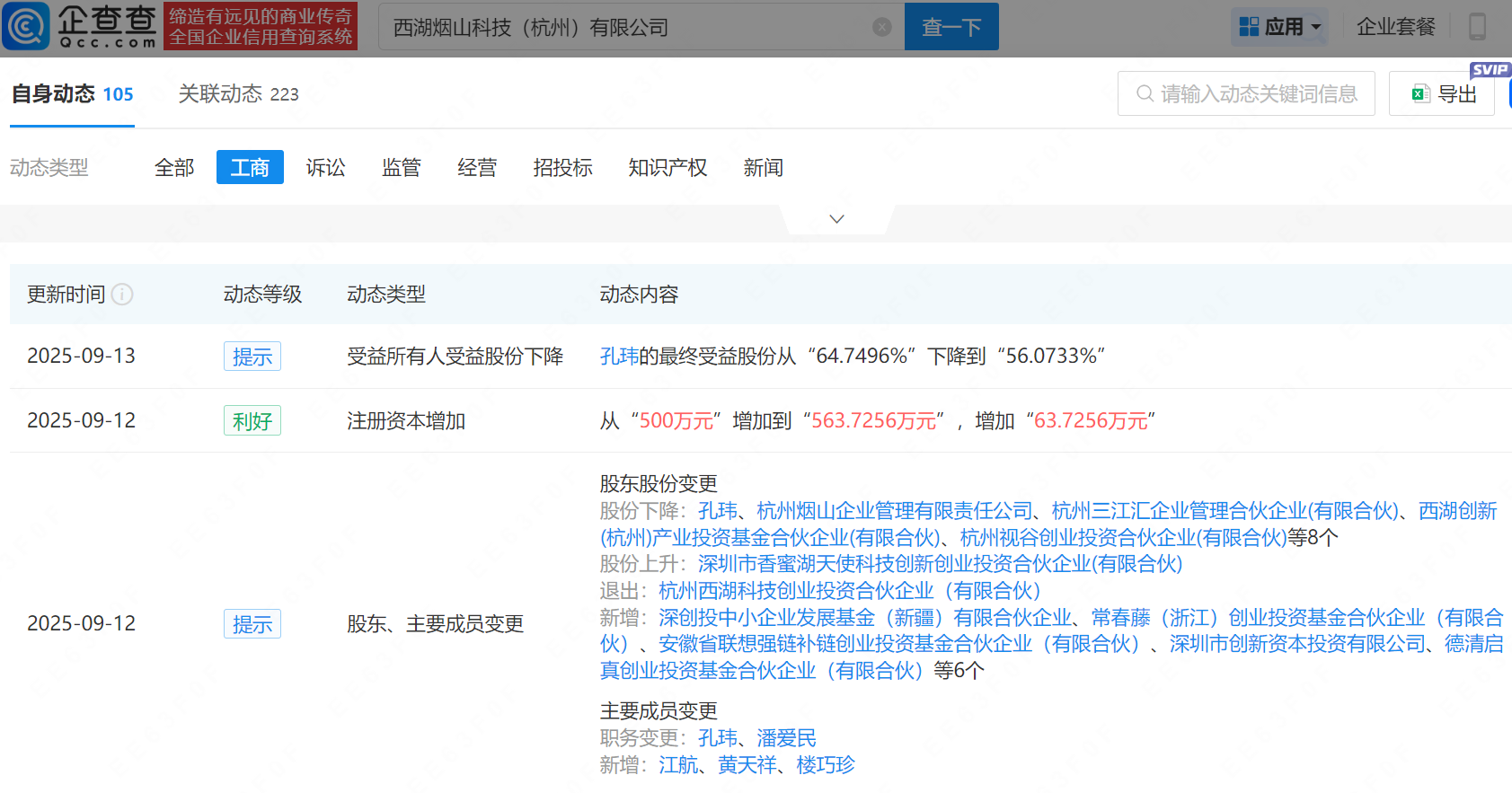Type in dynamic keyword search field
This screenshot has width=1512, height=793.
point(1257,93)
